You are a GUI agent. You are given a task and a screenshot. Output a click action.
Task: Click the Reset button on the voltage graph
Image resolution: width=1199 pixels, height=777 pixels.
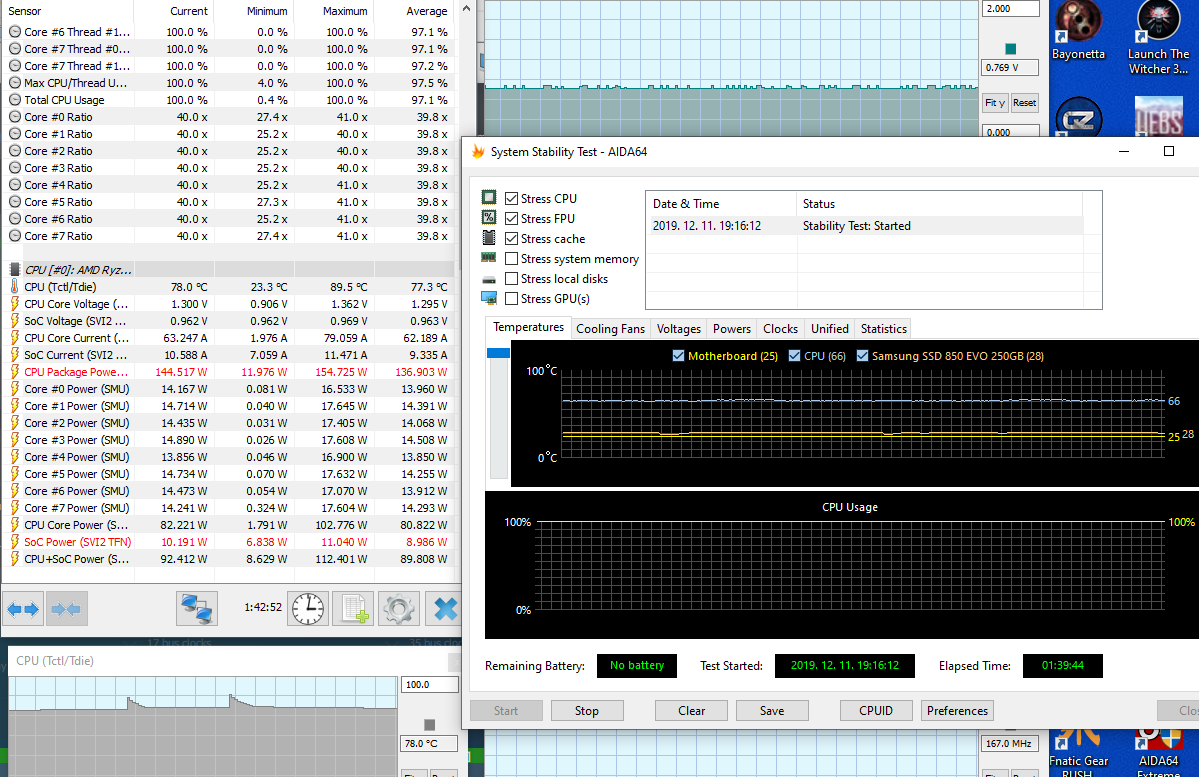[1025, 102]
